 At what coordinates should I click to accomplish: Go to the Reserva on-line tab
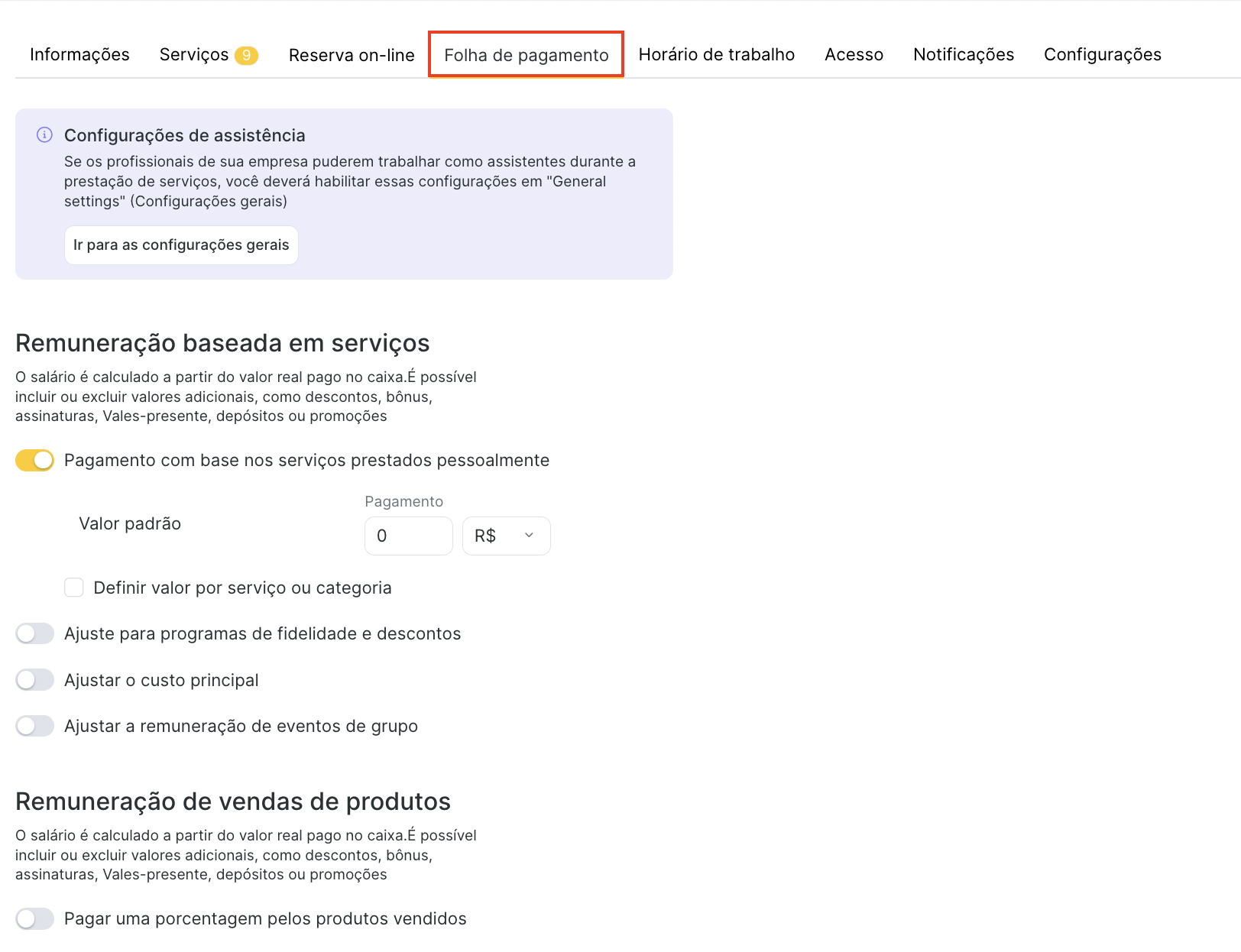click(352, 55)
